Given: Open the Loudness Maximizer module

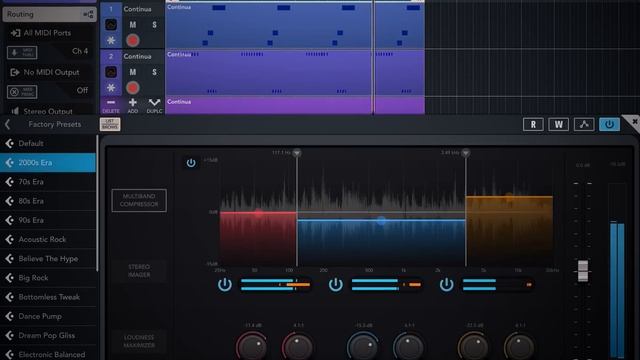Looking at the screenshot, I should [139, 341].
